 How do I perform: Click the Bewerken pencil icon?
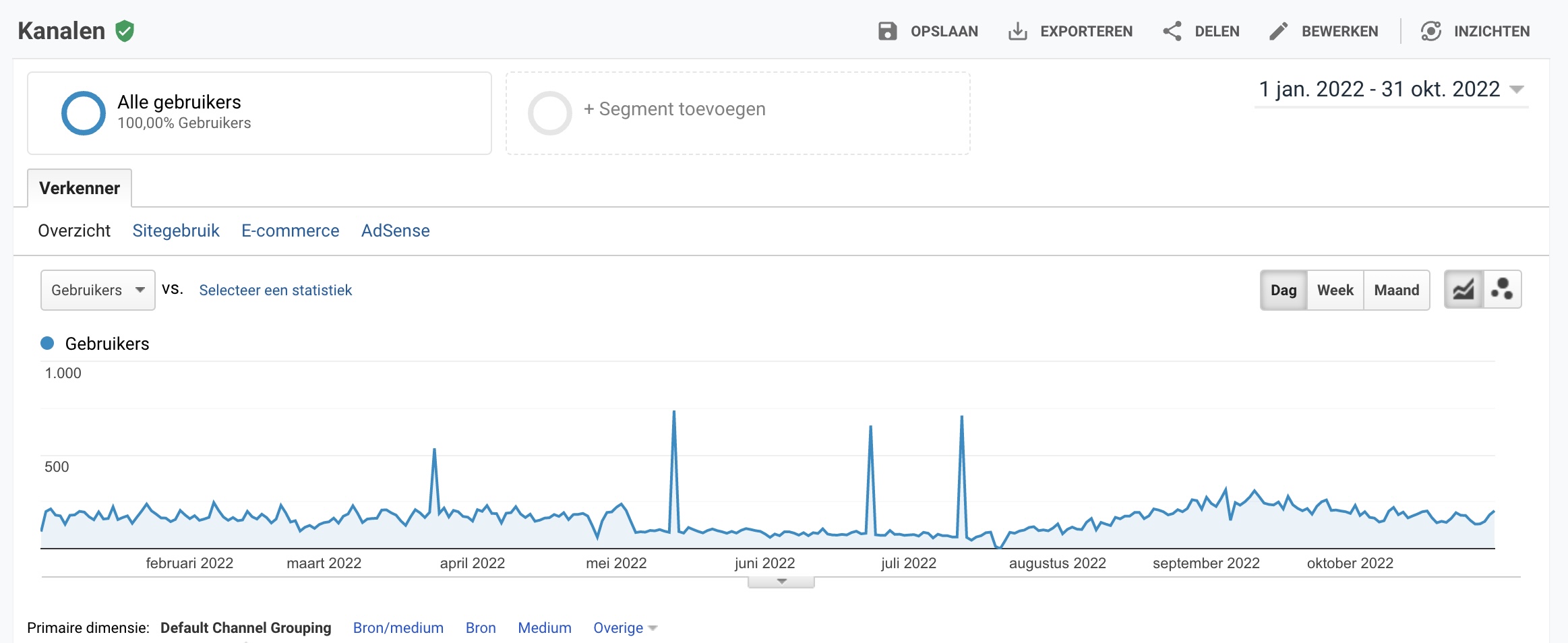tap(1278, 31)
